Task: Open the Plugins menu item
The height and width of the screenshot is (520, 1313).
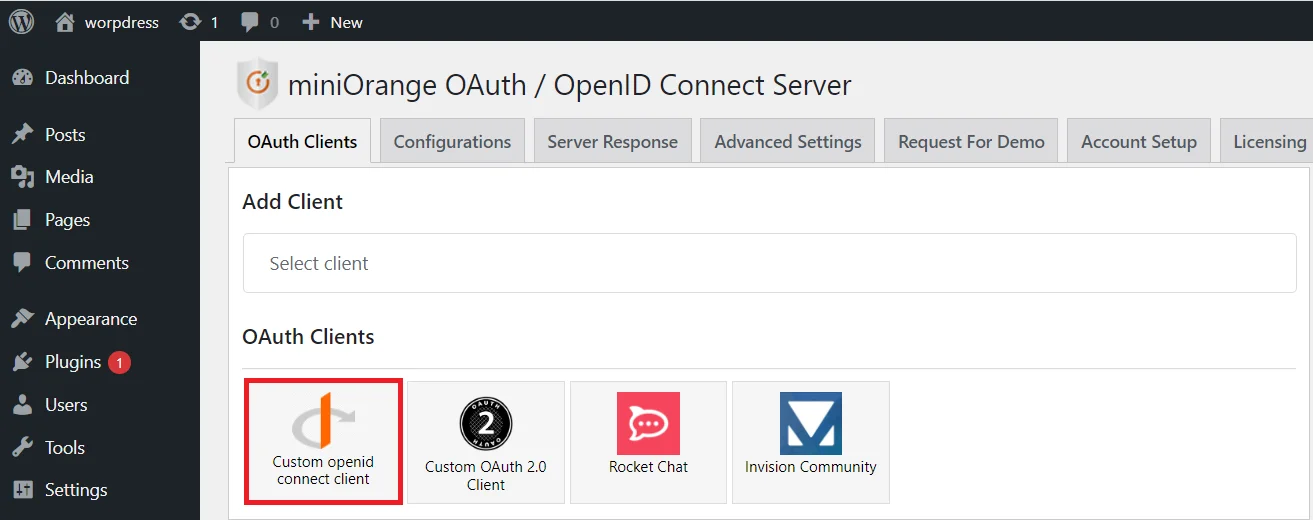Action: (73, 362)
